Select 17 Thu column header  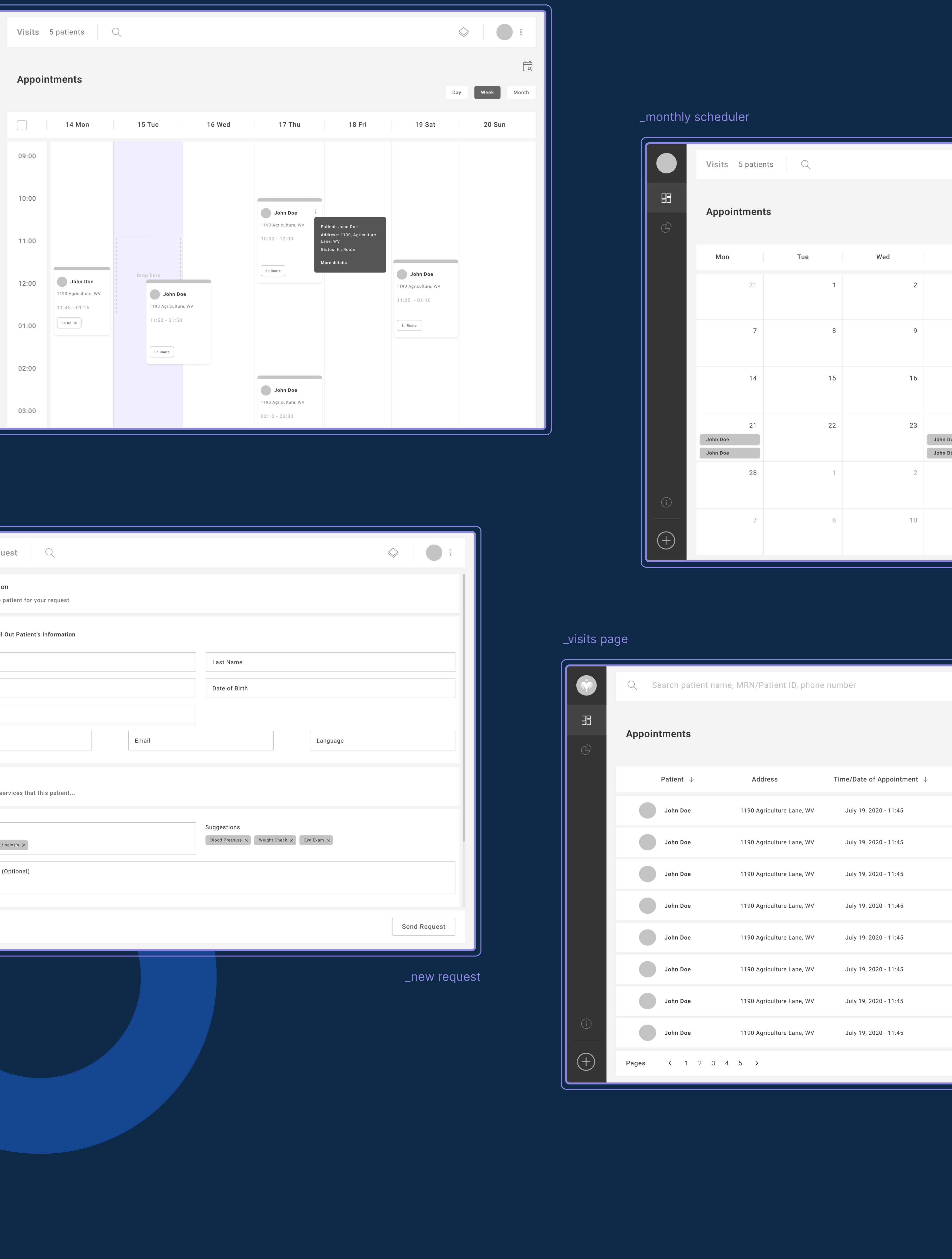point(290,125)
